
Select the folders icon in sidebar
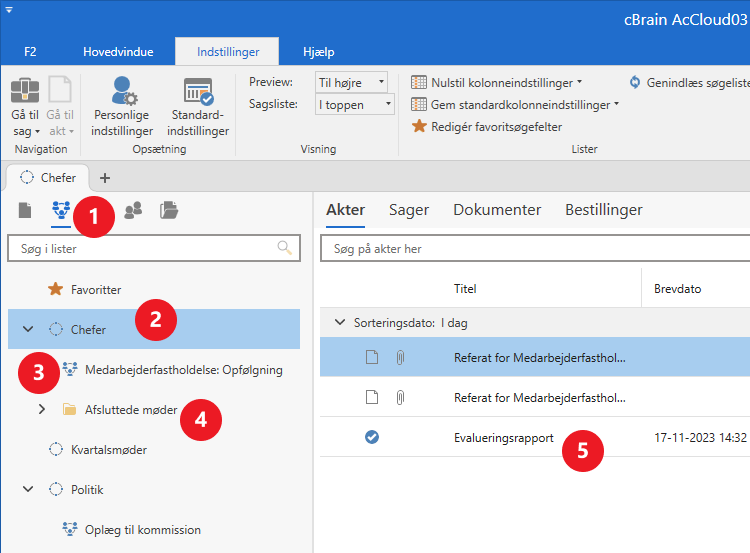coord(169,210)
